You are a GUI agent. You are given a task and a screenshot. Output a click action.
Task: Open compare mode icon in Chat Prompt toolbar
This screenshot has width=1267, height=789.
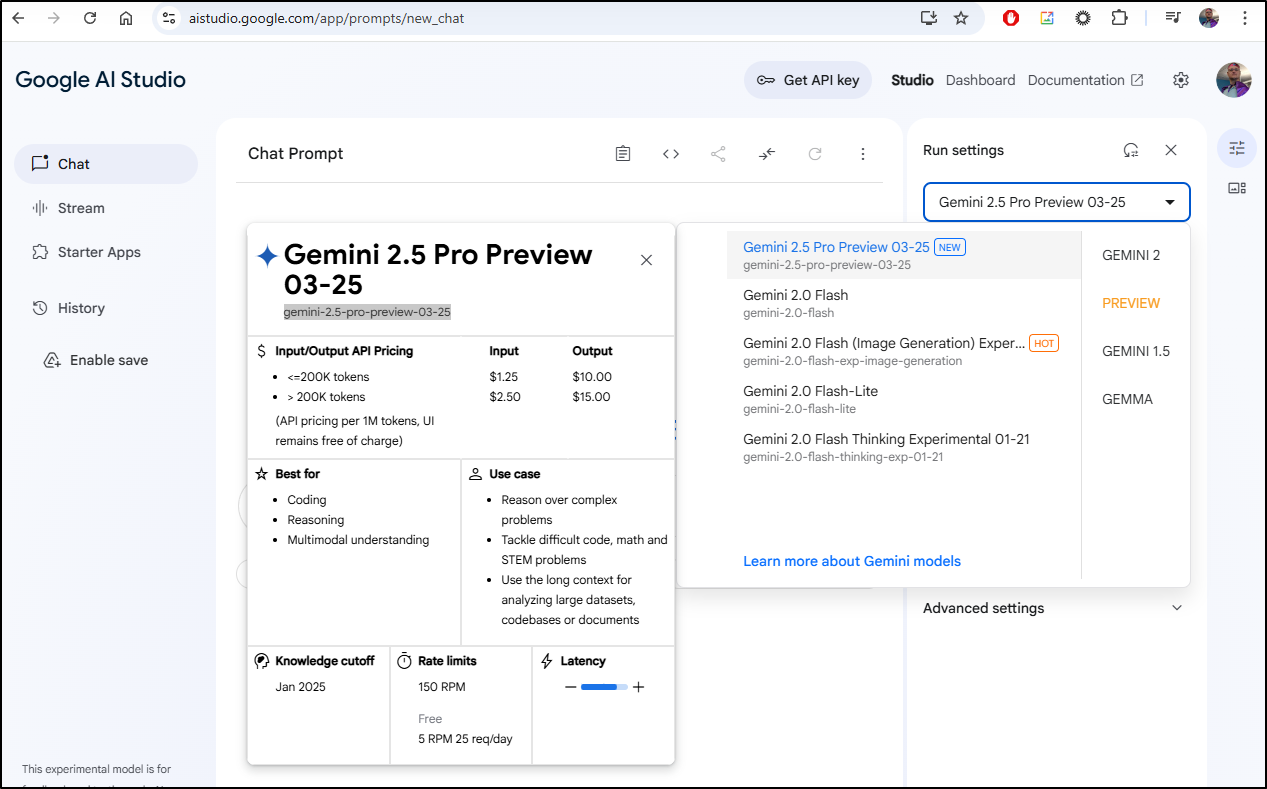pos(767,154)
